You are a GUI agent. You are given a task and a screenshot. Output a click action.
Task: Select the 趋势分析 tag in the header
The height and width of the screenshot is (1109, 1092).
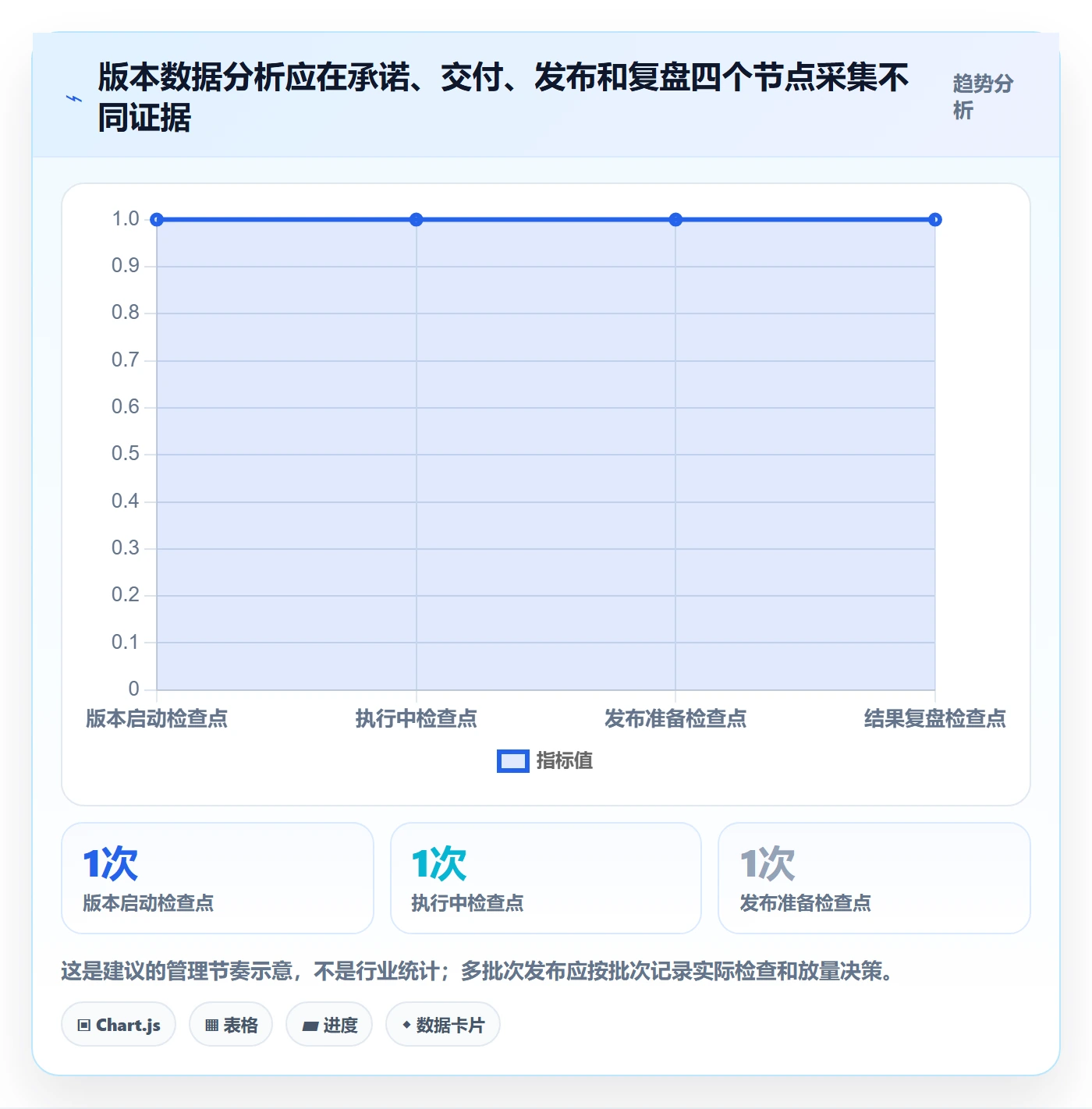click(983, 97)
